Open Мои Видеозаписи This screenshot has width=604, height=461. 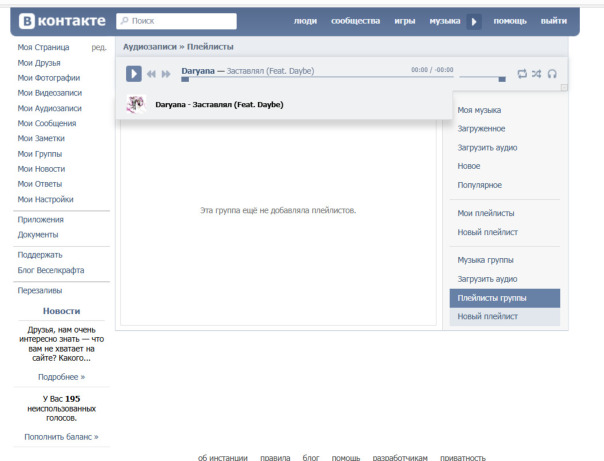50,93
